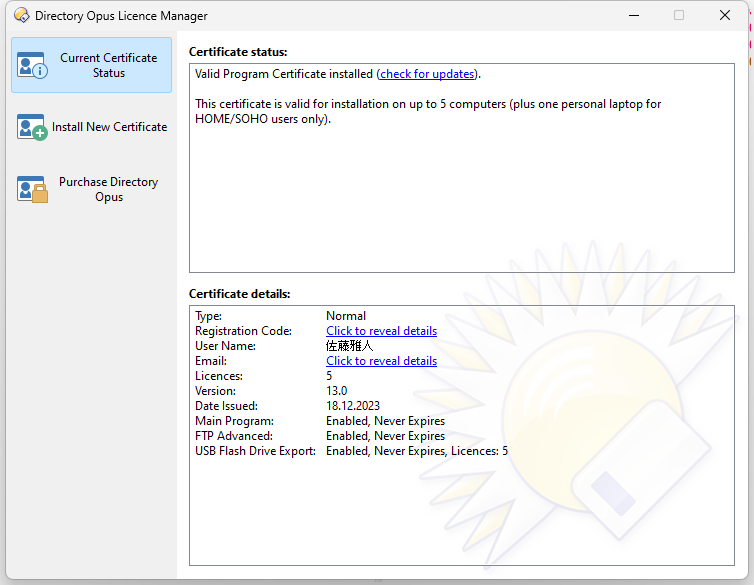Click the USB Flash Drive Export value
Screen dimensions: 754x585
(x=417, y=451)
